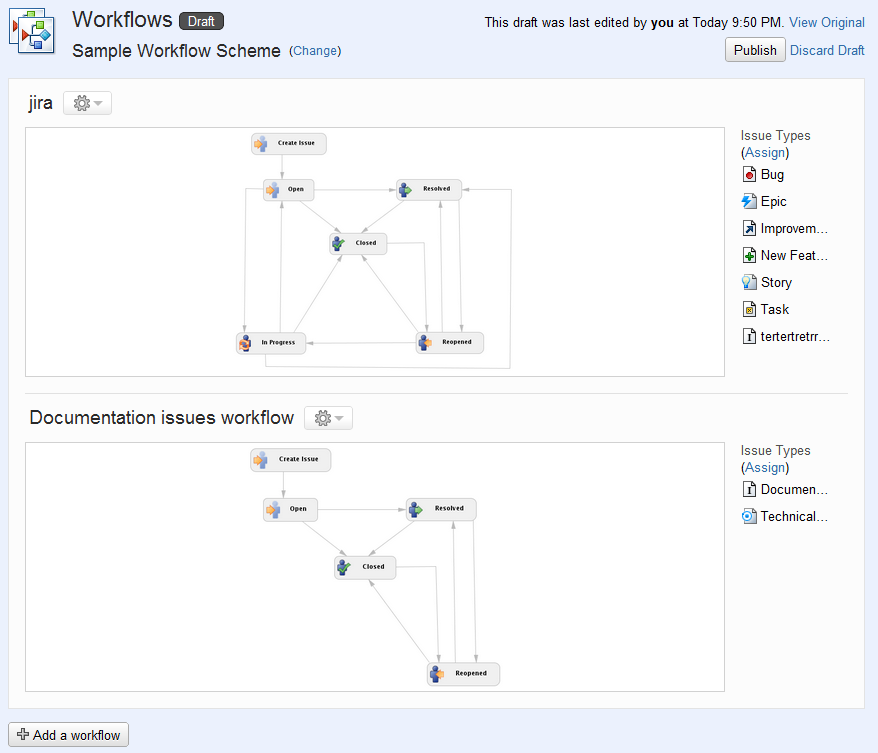Select the Improvem... issue type label
This screenshot has height=753, width=878.
(794, 228)
